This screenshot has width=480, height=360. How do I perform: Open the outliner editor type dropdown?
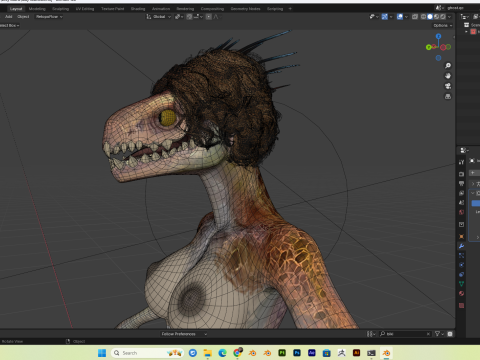(465, 17)
